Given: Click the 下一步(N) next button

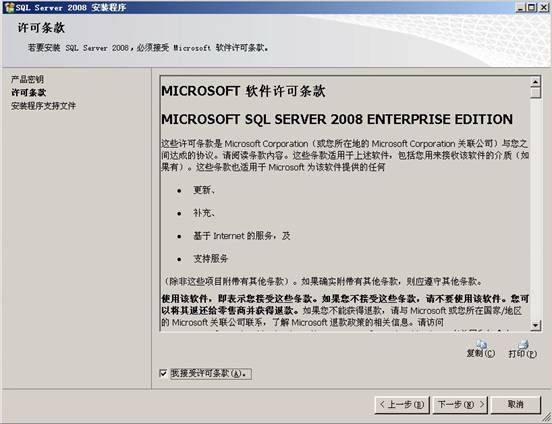Looking at the screenshot, I should coord(460,405).
